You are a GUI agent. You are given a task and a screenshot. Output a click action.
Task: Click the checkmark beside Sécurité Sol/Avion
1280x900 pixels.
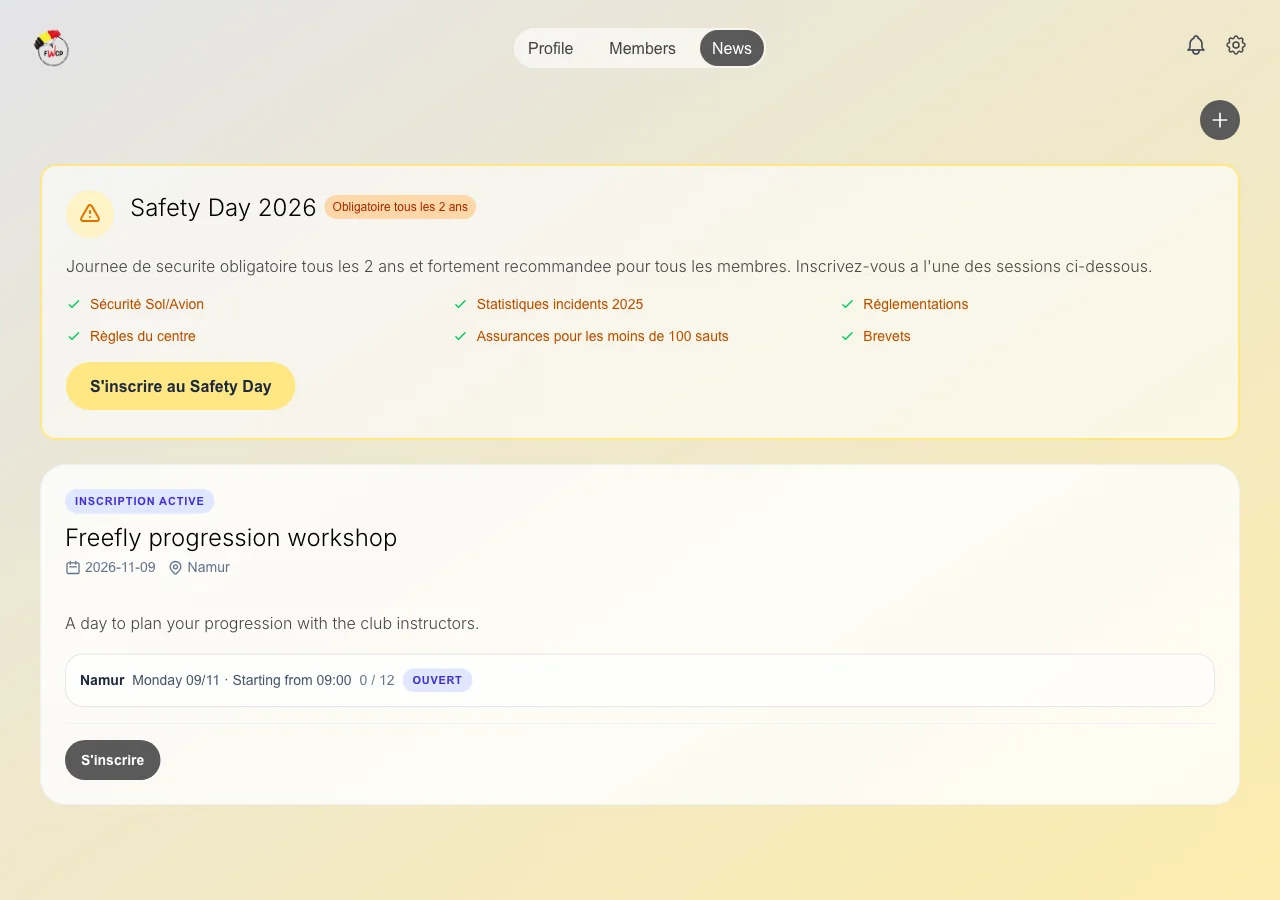click(x=74, y=304)
